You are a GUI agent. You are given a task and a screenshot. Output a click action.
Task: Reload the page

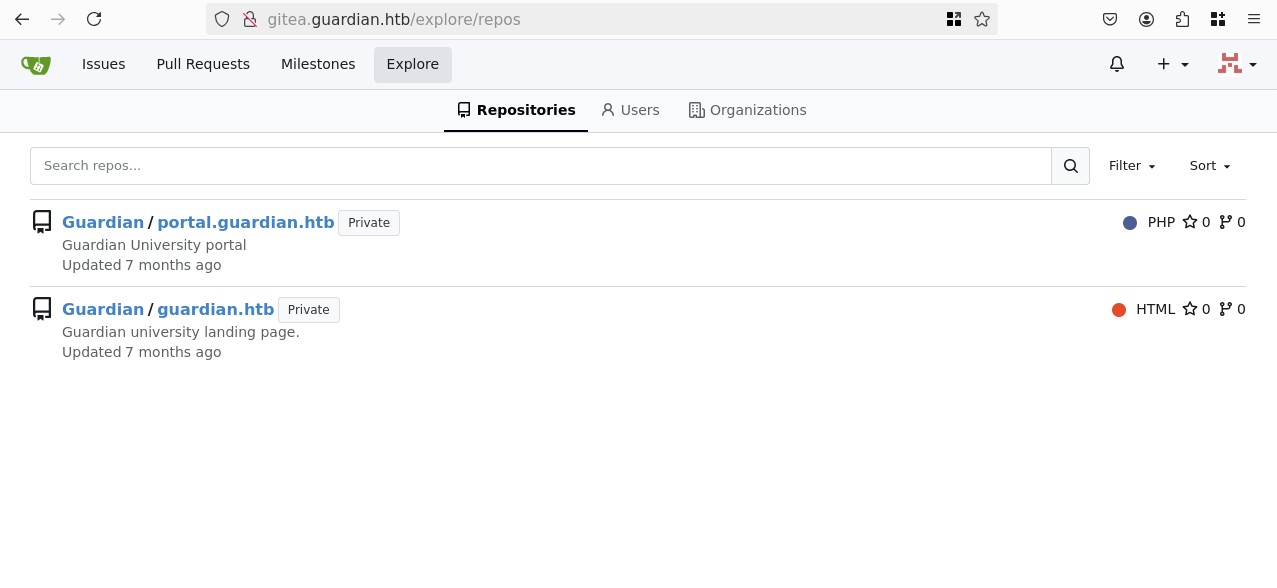pos(94,19)
